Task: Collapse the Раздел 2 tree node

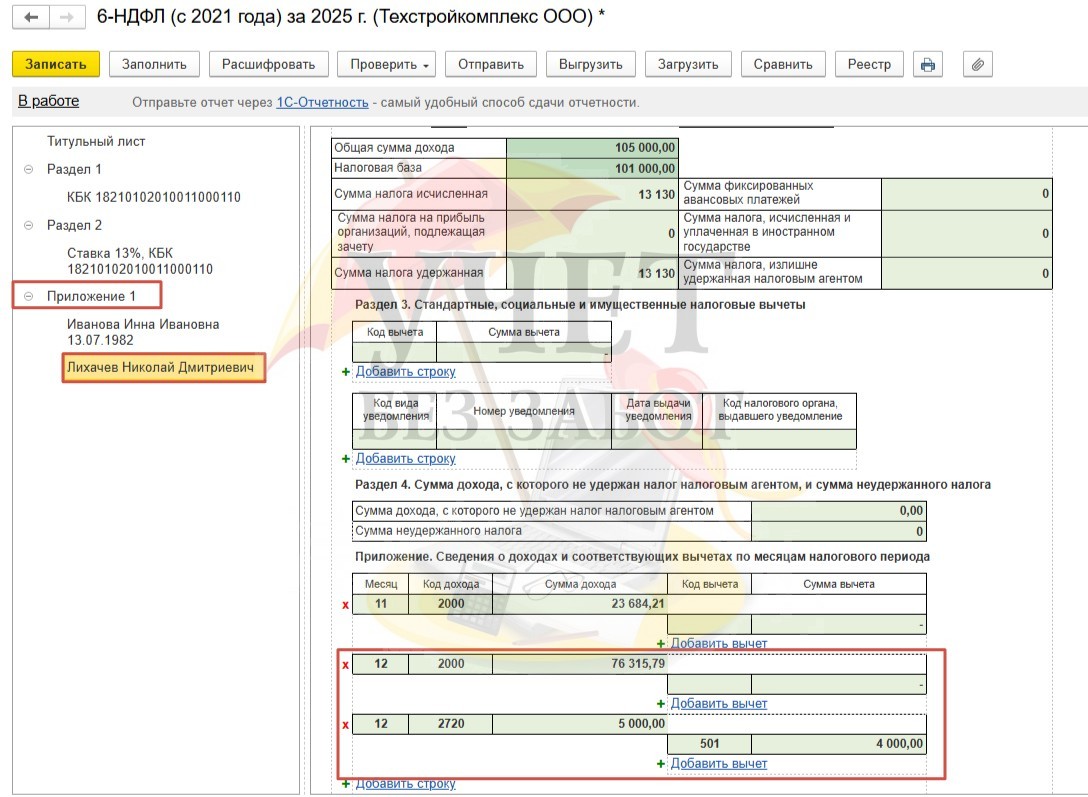Action: (28, 225)
